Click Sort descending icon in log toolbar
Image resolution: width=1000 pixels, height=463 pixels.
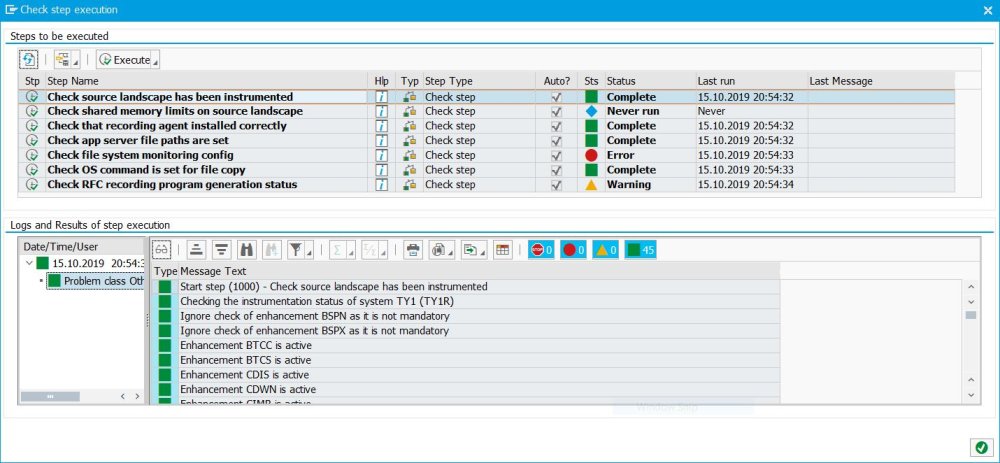221,250
